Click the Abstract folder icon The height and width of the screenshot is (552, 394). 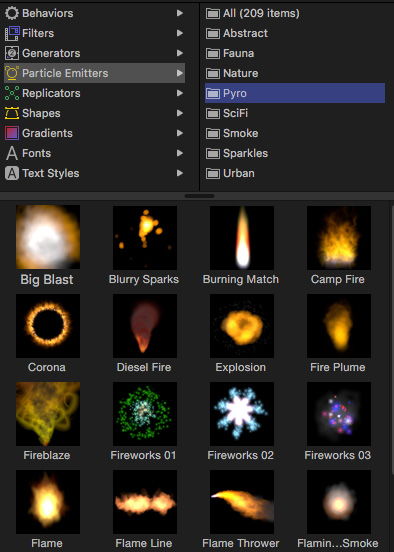213,34
